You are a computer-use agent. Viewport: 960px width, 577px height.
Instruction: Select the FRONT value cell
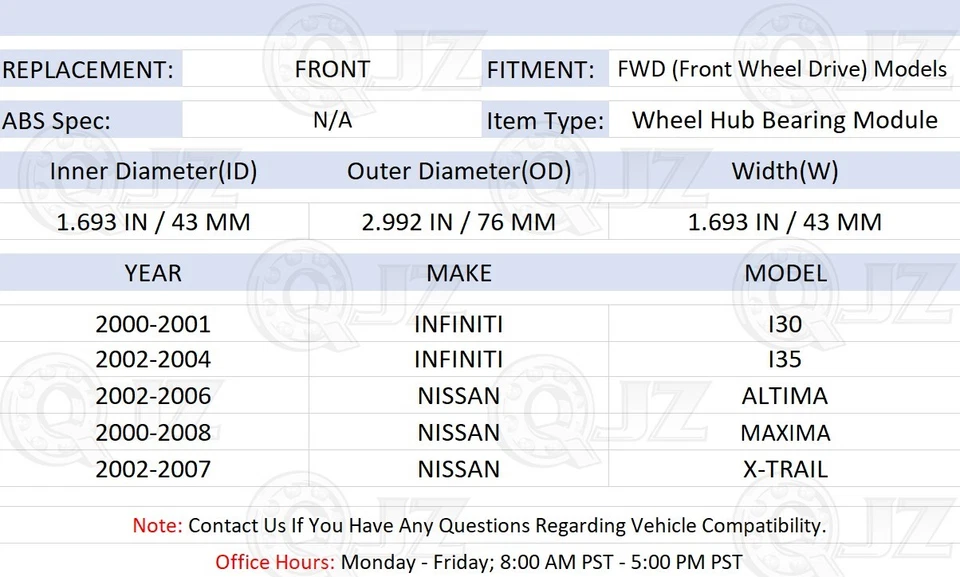[332, 69]
